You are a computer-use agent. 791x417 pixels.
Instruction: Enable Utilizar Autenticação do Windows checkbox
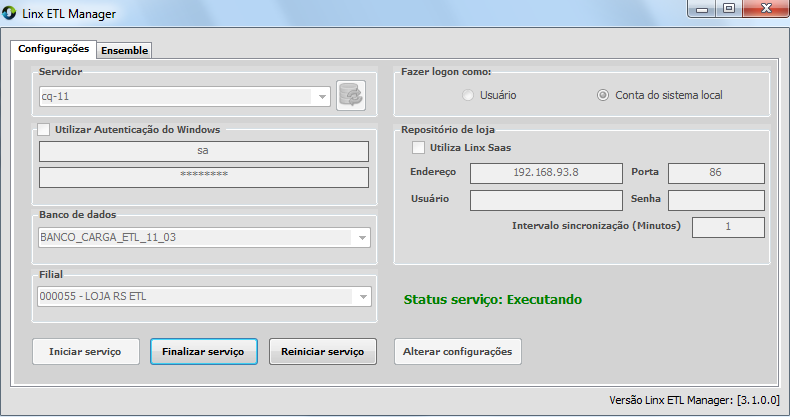[x=44, y=130]
